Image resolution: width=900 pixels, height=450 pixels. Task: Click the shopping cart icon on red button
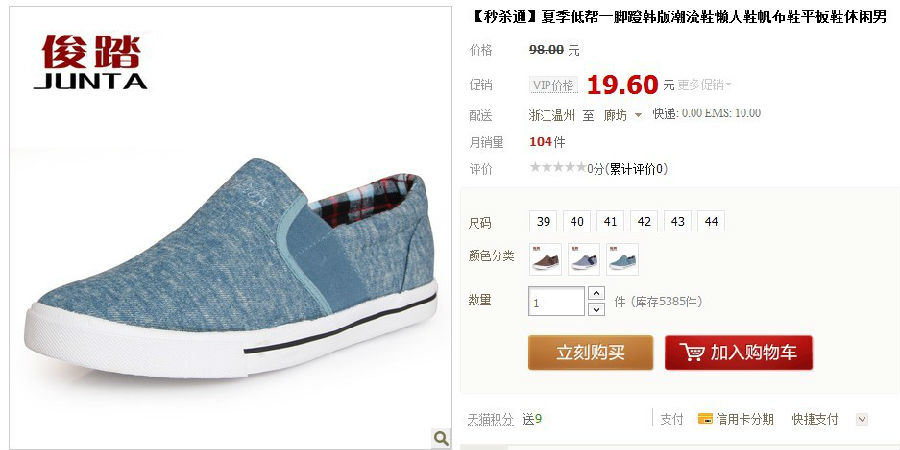point(692,352)
